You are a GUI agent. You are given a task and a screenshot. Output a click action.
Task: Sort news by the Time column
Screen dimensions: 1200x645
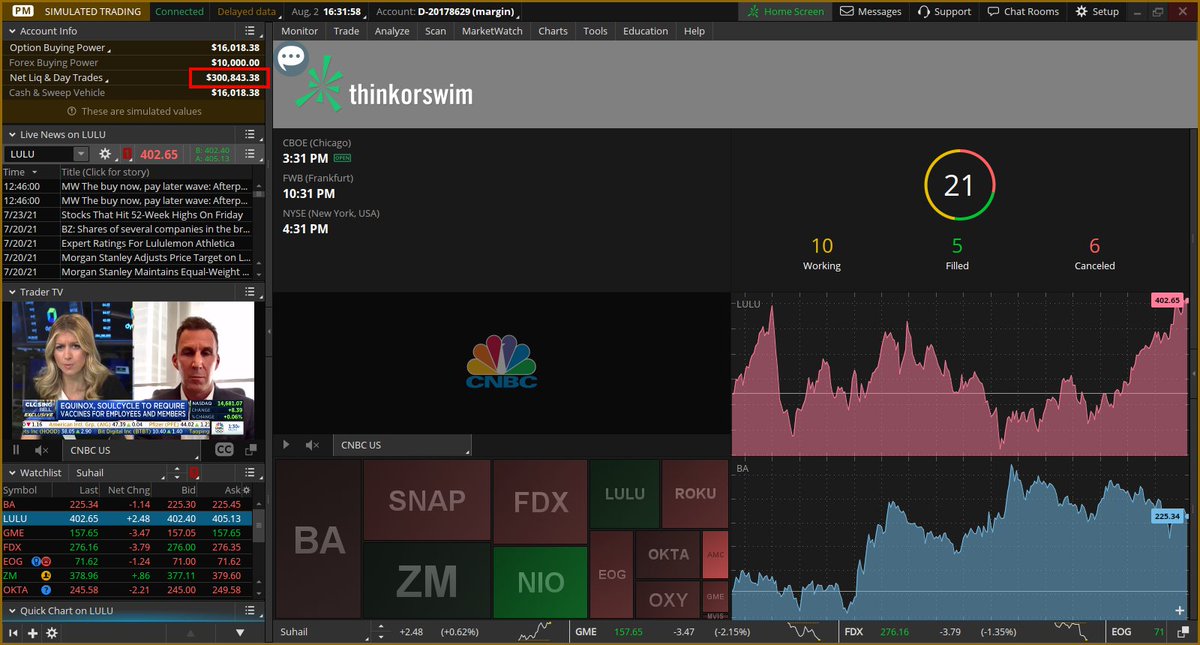pos(29,172)
